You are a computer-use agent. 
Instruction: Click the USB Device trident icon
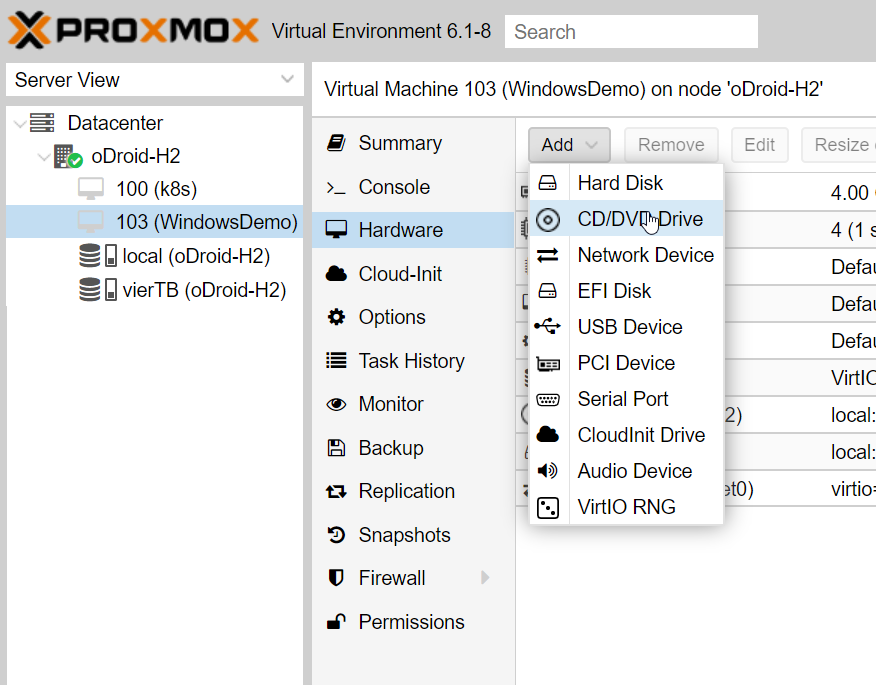548,326
